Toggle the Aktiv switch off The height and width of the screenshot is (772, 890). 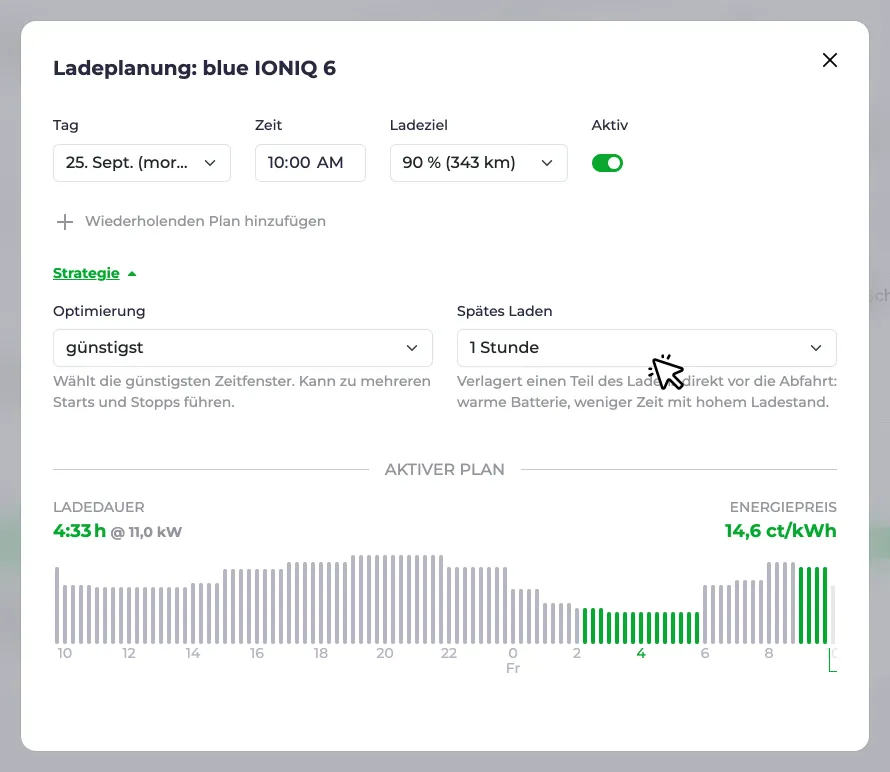607,163
